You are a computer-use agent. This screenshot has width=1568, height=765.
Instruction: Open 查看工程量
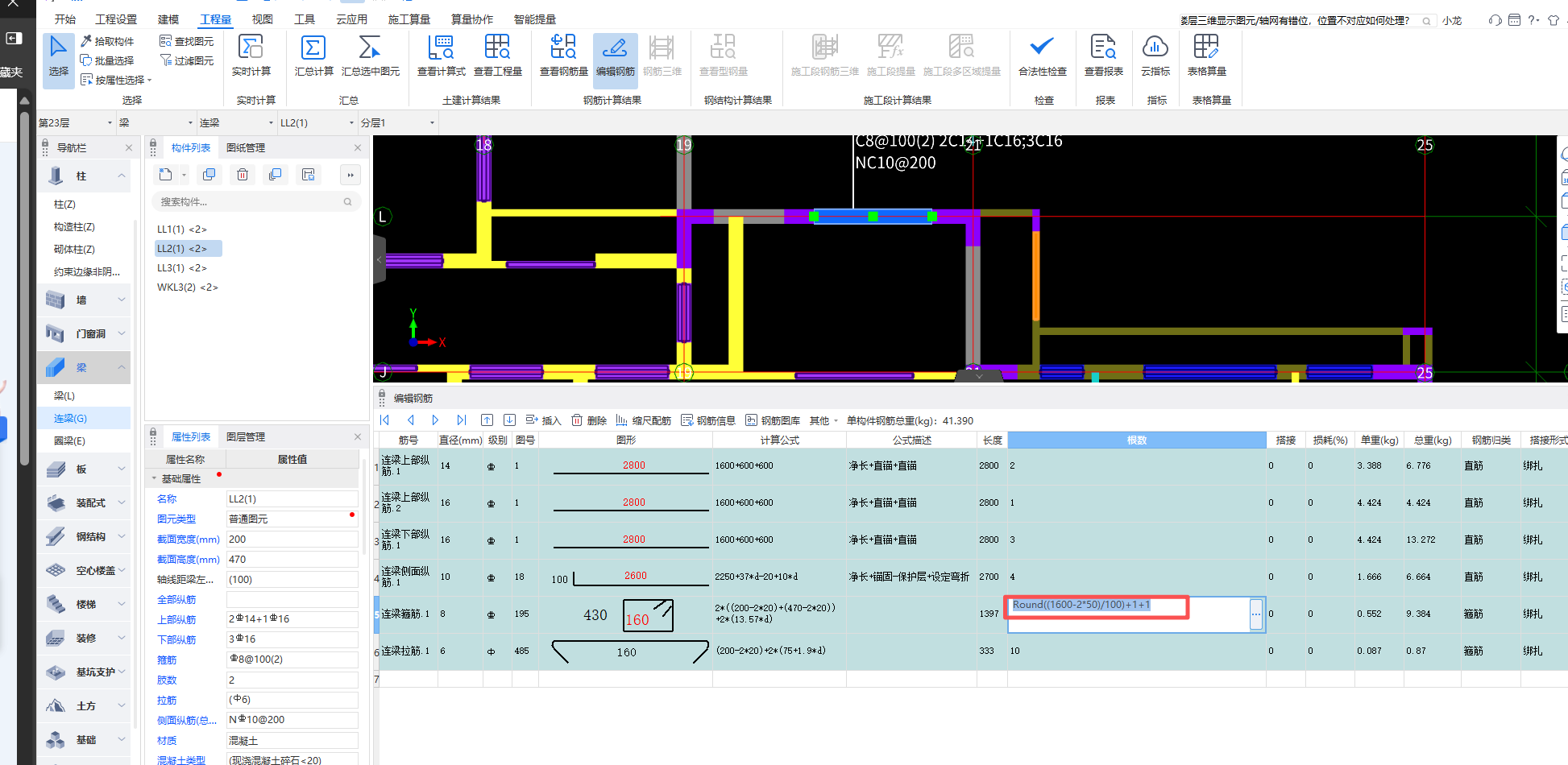(x=497, y=56)
